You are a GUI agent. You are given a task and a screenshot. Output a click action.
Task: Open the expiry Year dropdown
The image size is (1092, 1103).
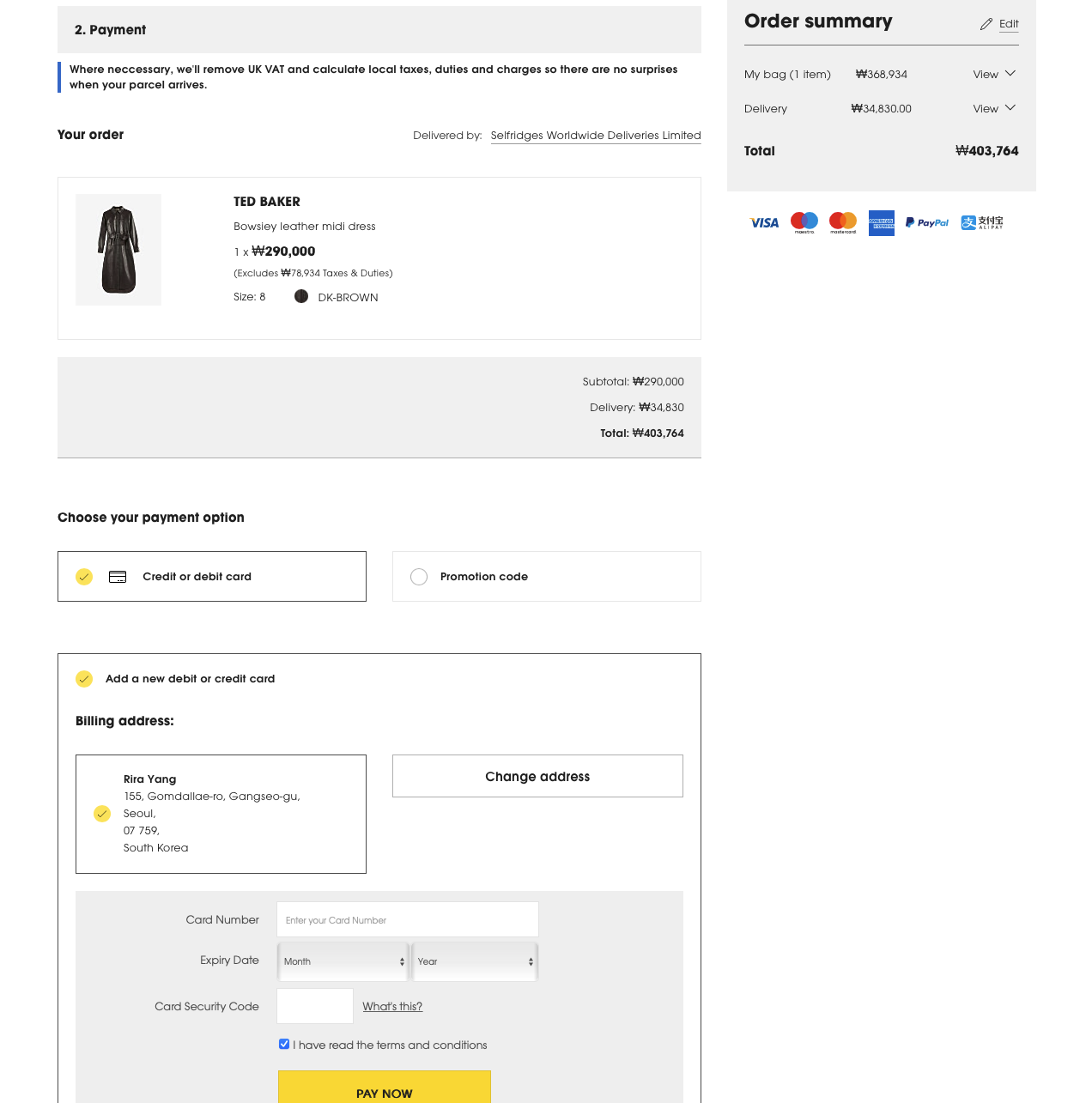(476, 961)
